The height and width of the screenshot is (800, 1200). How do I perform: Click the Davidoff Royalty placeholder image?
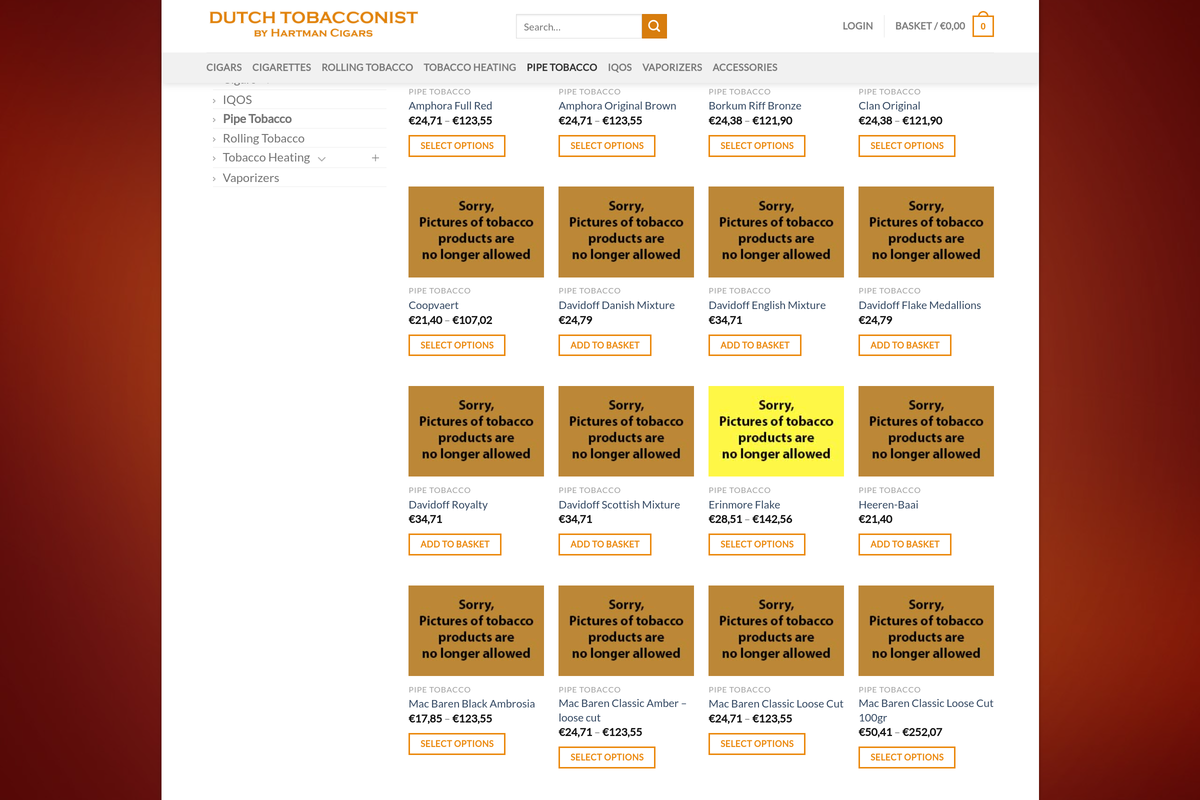[x=476, y=431]
